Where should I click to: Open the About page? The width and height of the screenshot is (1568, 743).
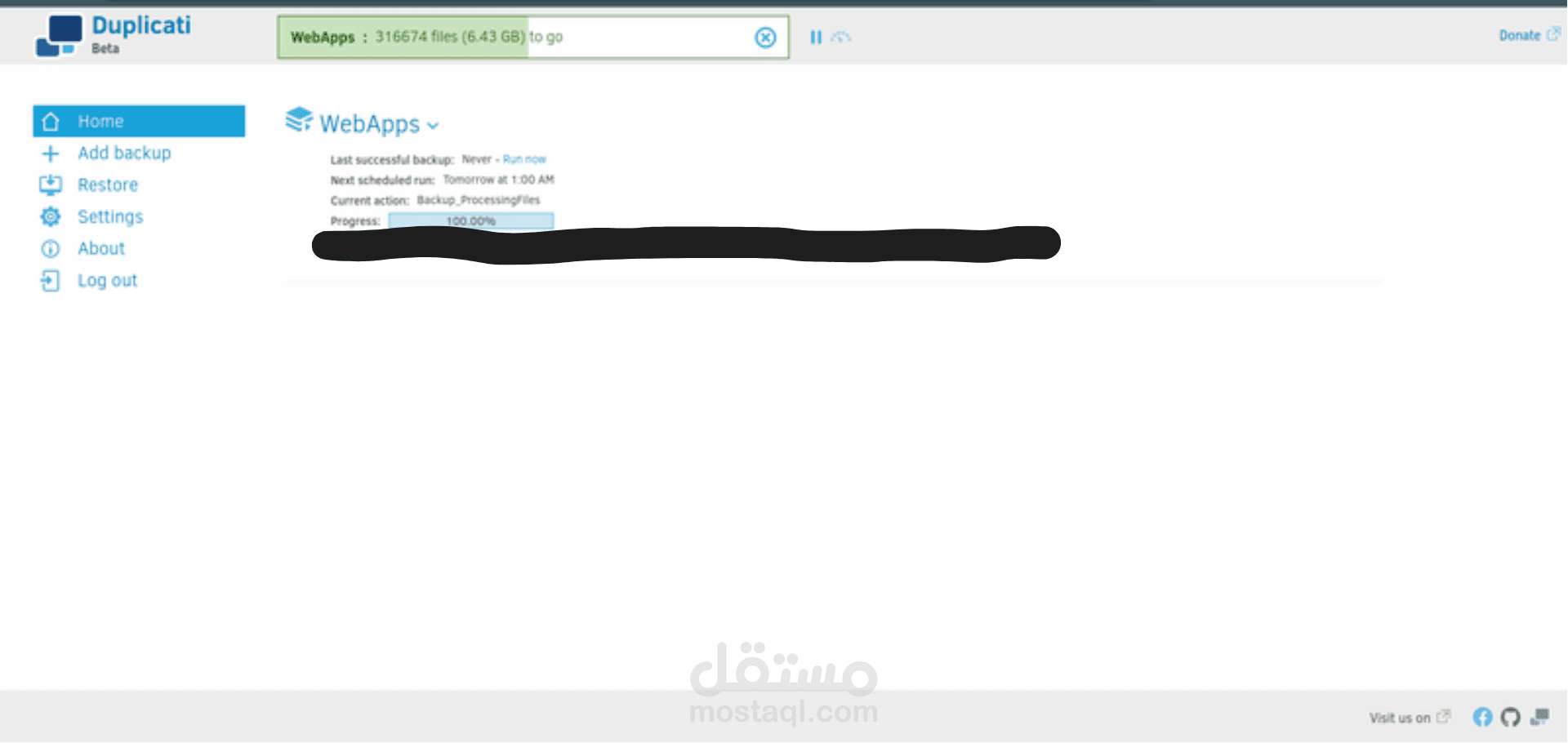(101, 248)
